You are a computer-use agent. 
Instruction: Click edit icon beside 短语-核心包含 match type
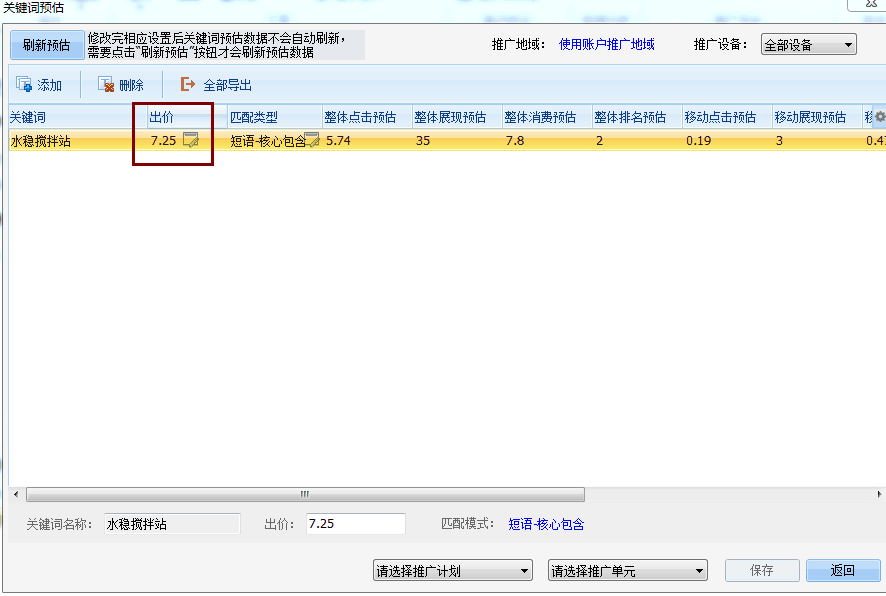coord(310,141)
